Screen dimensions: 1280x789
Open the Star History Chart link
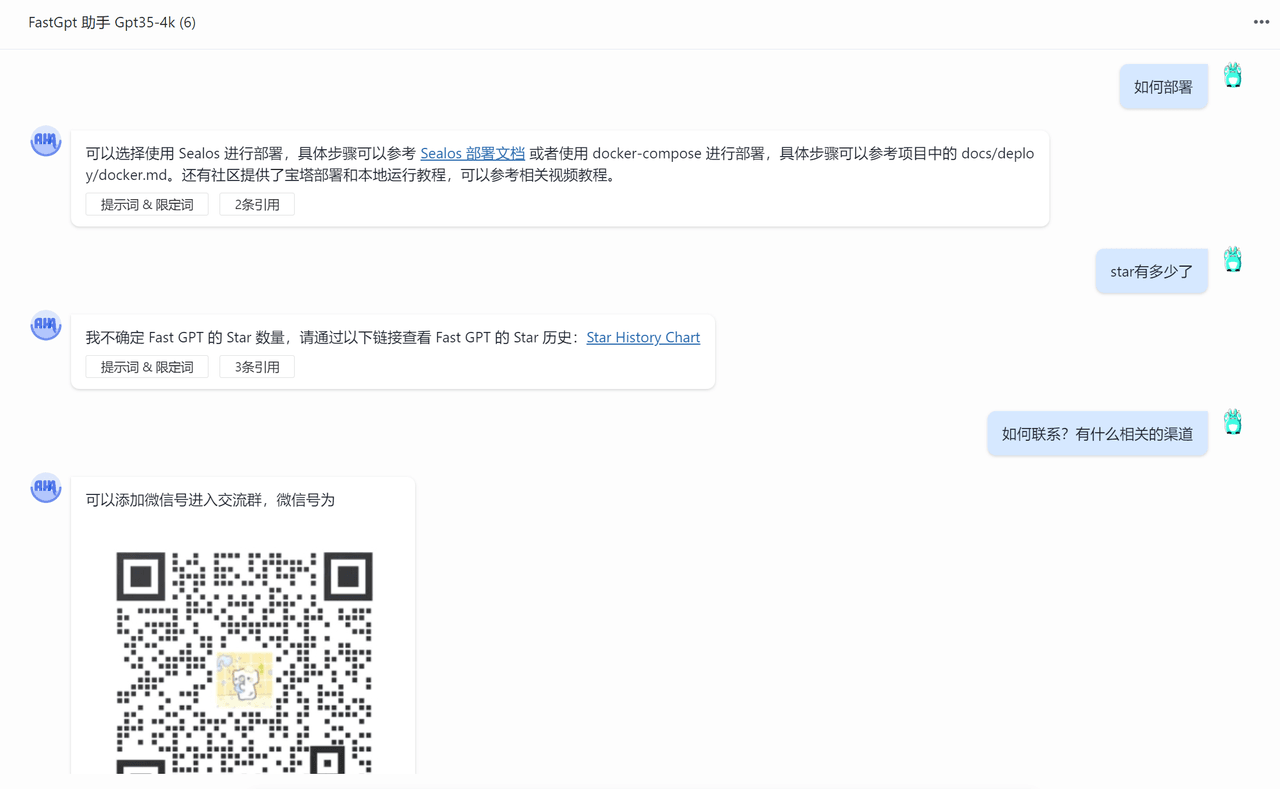pyautogui.click(x=643, y=337)
